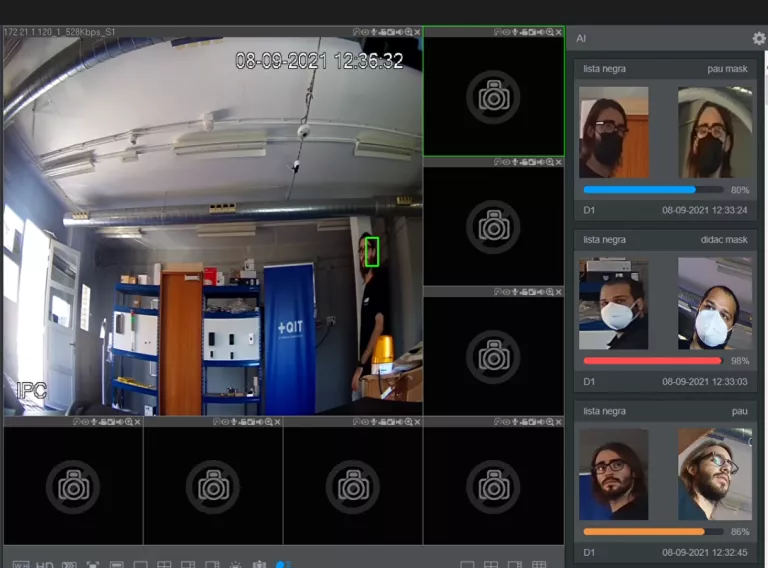
Task: Click the orange 86% similarity bar
Action: click(653, 531)
